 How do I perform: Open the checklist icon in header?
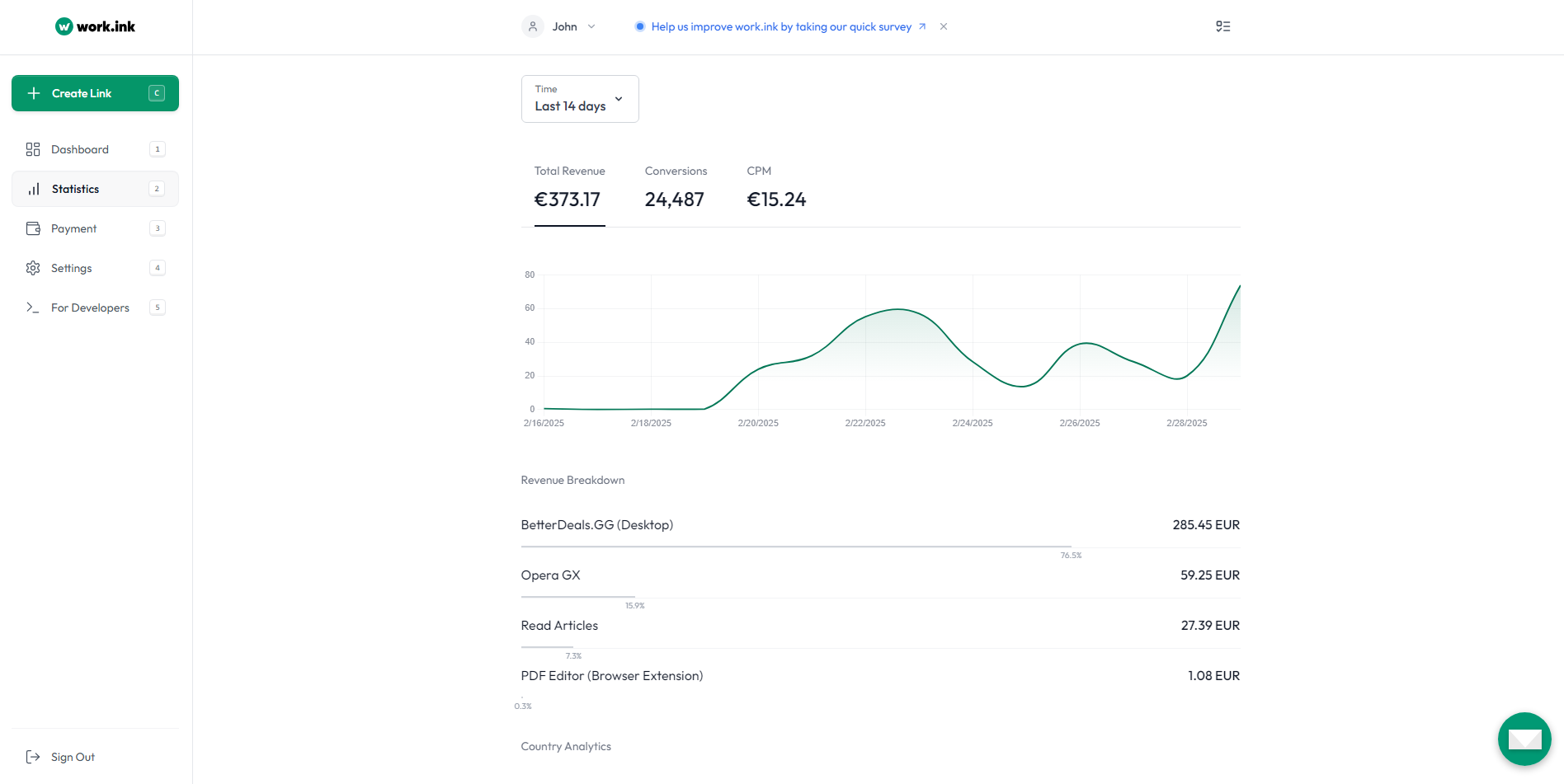pyautogui.click(x=1223, y=26)
